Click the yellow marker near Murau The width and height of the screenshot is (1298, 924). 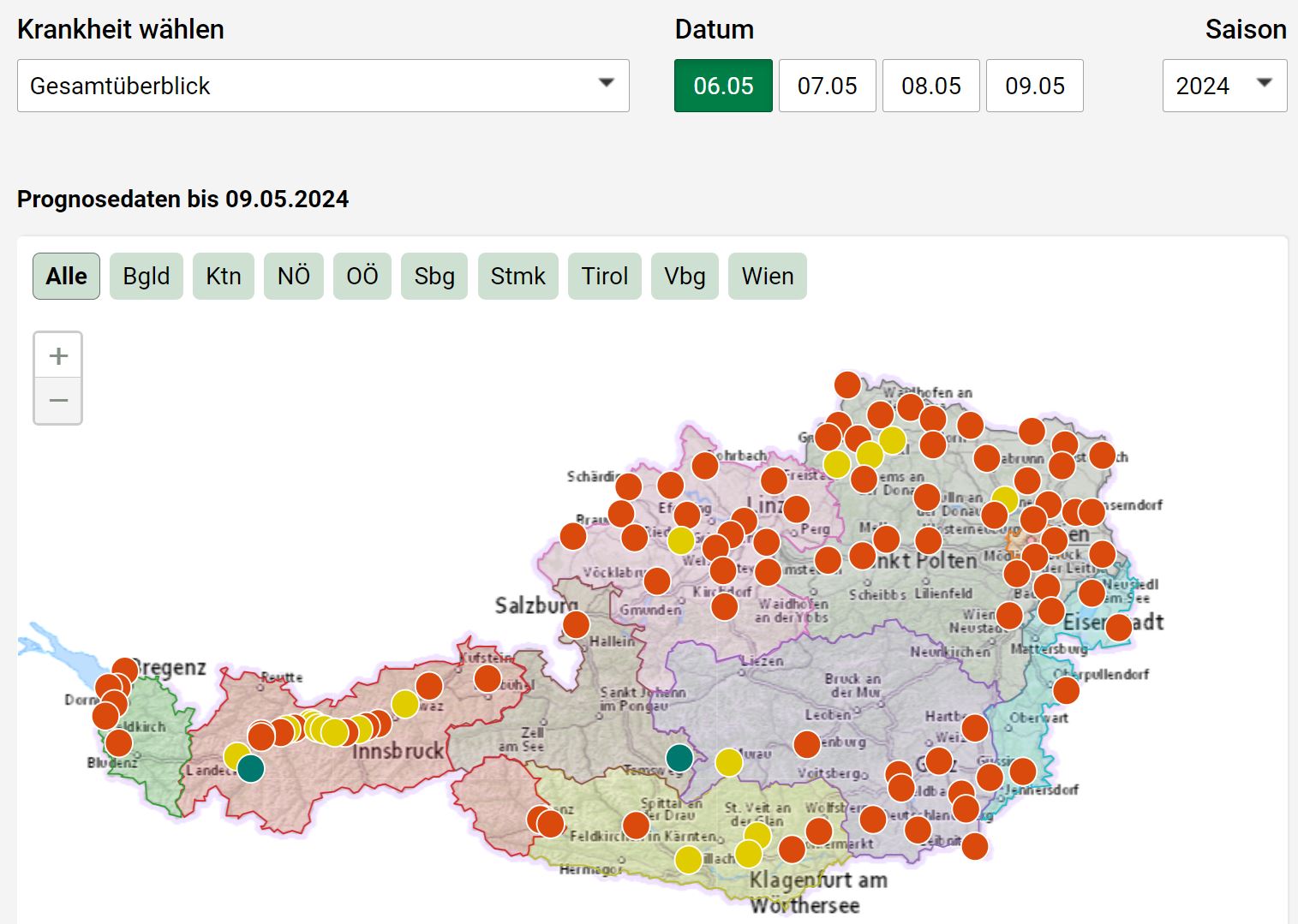click(729, 762)
